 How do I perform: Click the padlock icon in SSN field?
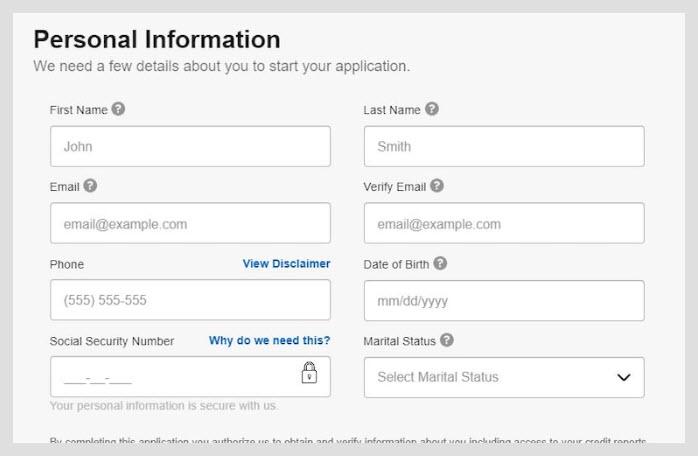coord(309,372)
